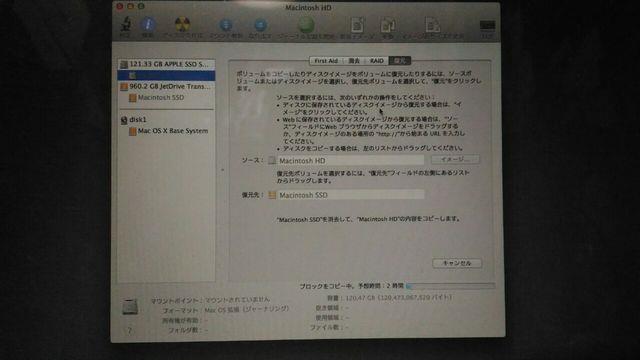Click the 復元先: label

[x=252, y=195]
